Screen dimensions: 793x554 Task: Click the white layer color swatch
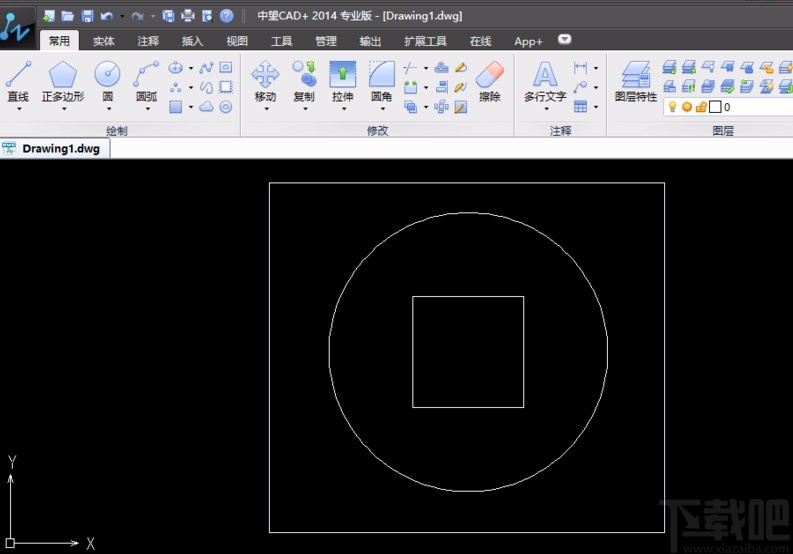(x=715, y=107)
